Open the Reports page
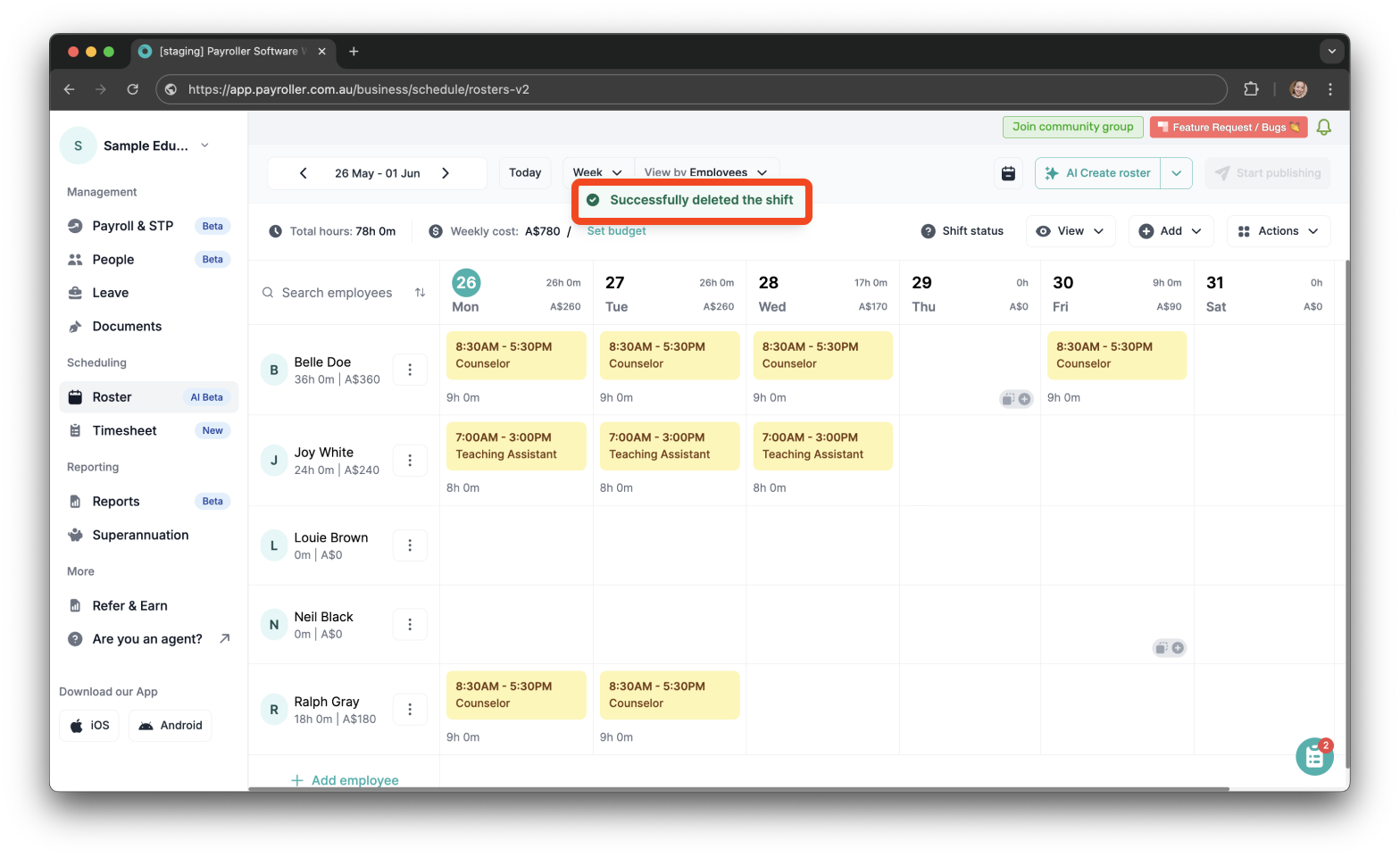The height and width of the screenshot is (857, 1400). pyautogui.click(x=149, y=502)
